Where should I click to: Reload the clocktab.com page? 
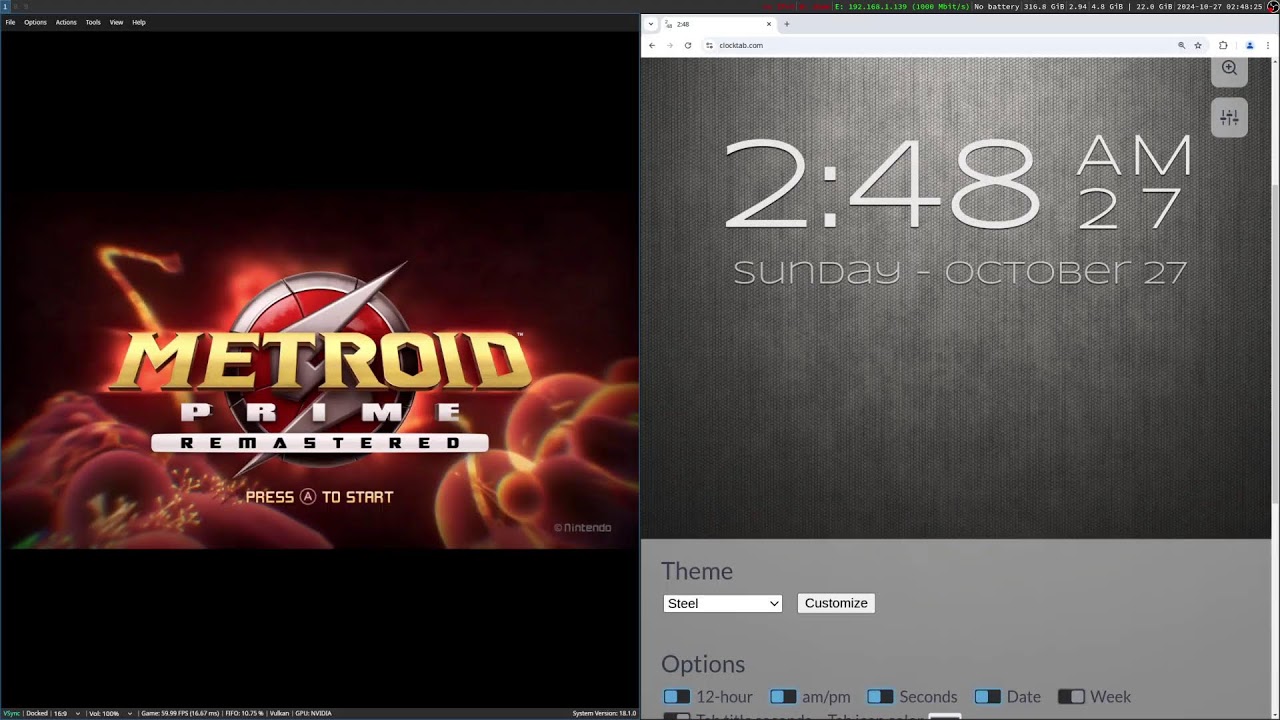[688, 45]
